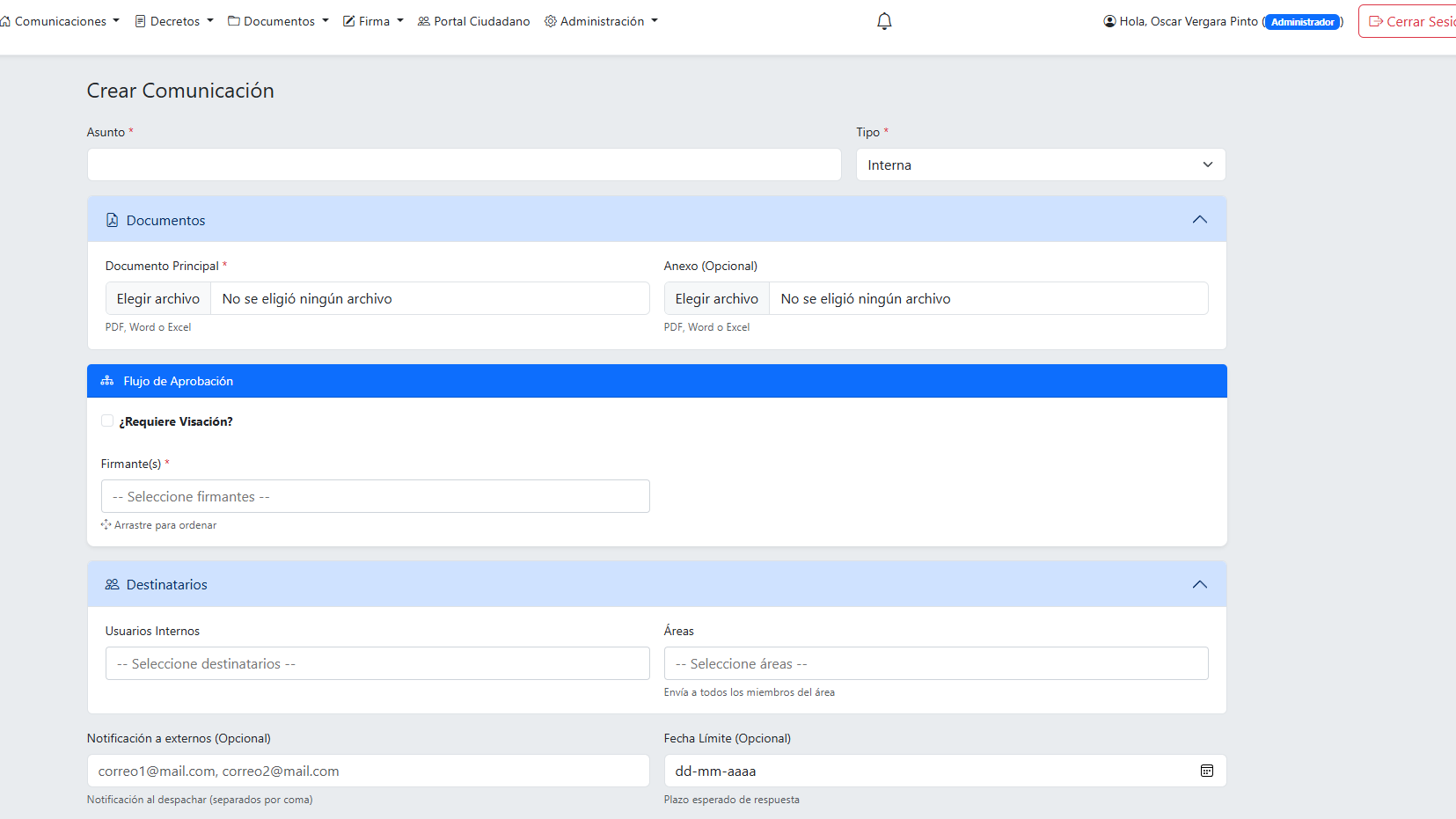Click the Destinatarios people icon
Screen dimensions: 1456x819
112,584
